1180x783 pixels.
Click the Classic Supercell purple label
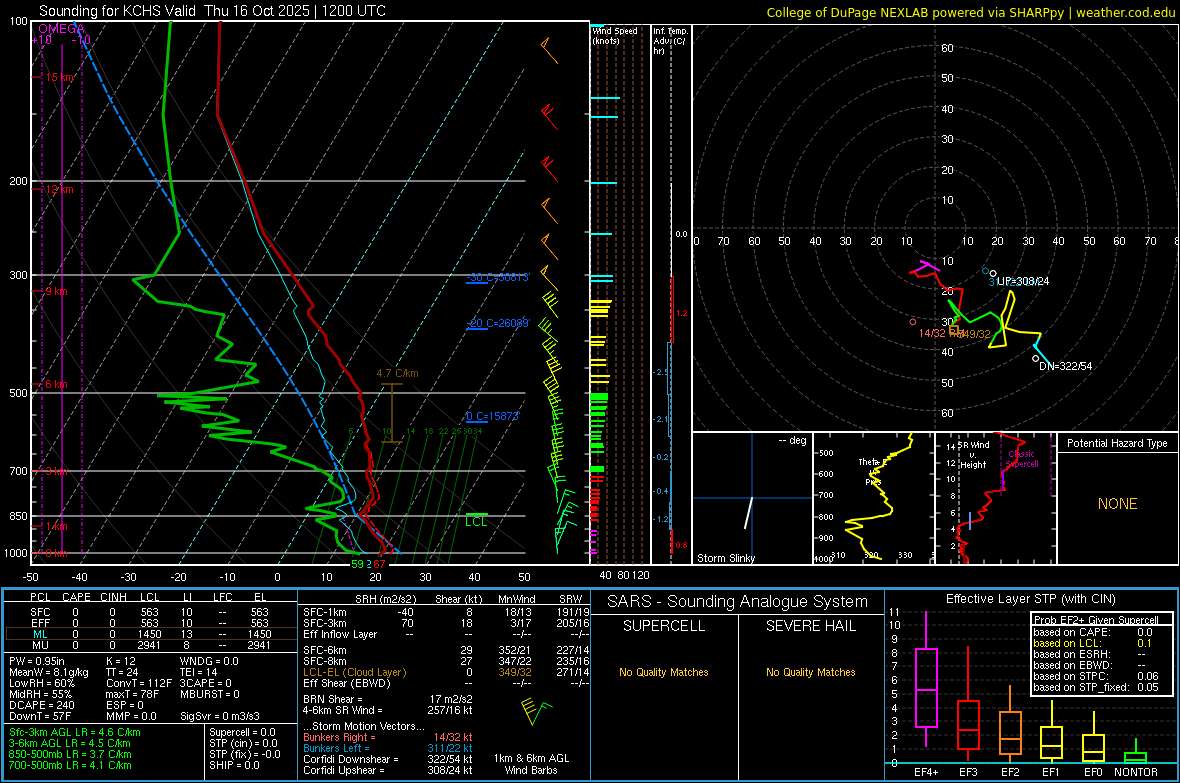point(1022,459)
